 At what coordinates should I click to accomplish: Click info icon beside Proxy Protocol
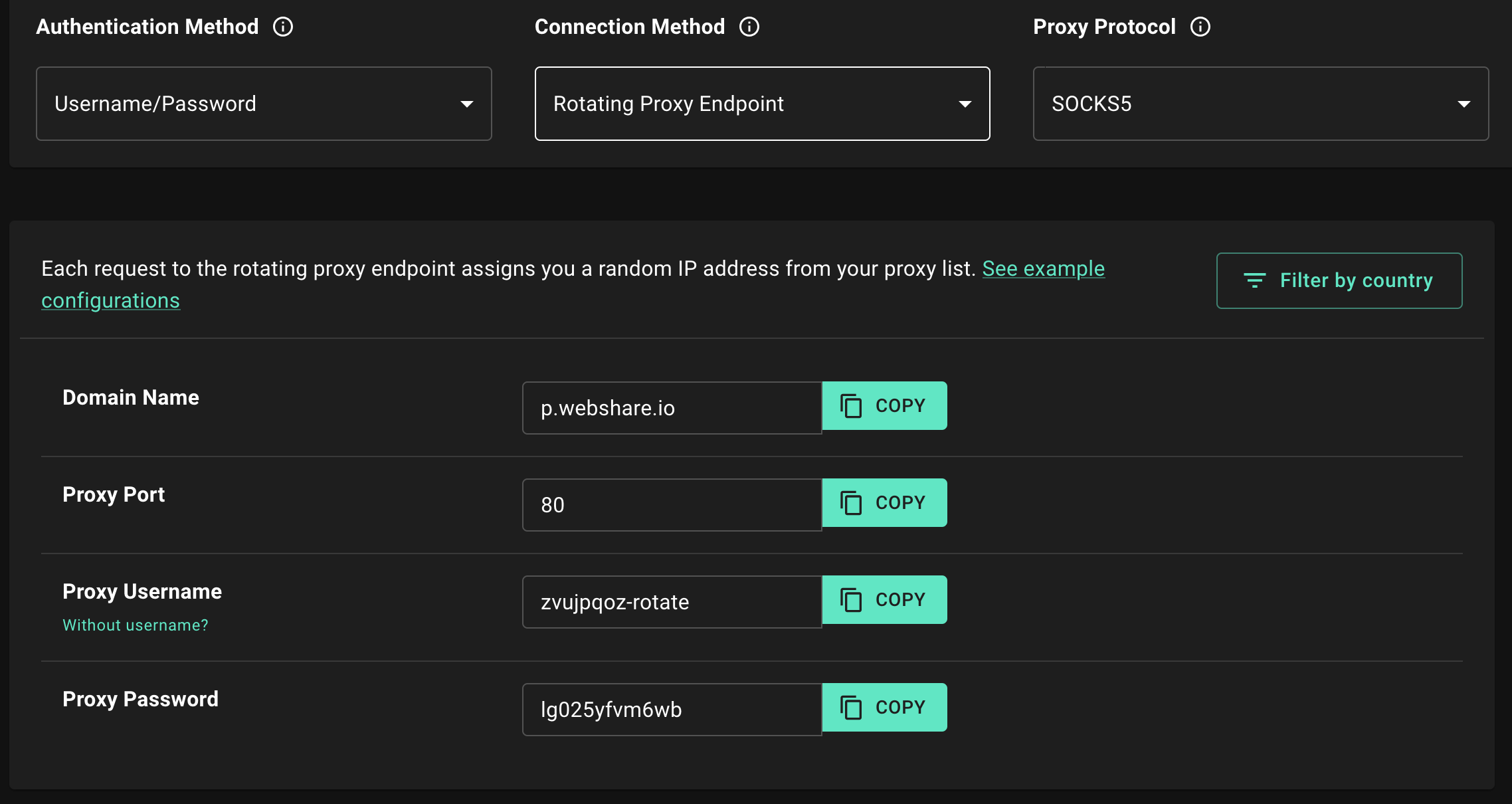1200,27
